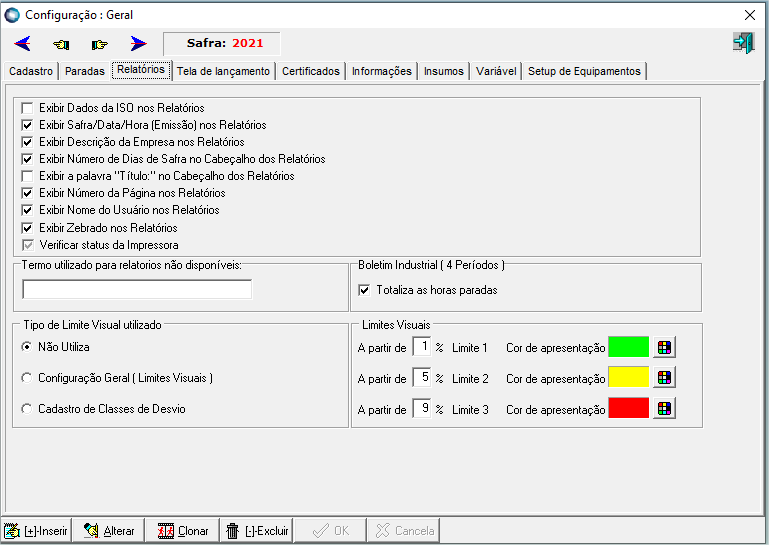Toggle Exibir Zebrado nos Relatórios checkbox
Screen dimensions: 769x545
(27, 228)
